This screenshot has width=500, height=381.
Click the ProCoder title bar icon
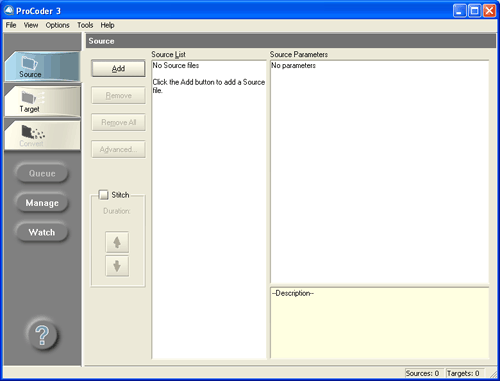pos(9,10)
